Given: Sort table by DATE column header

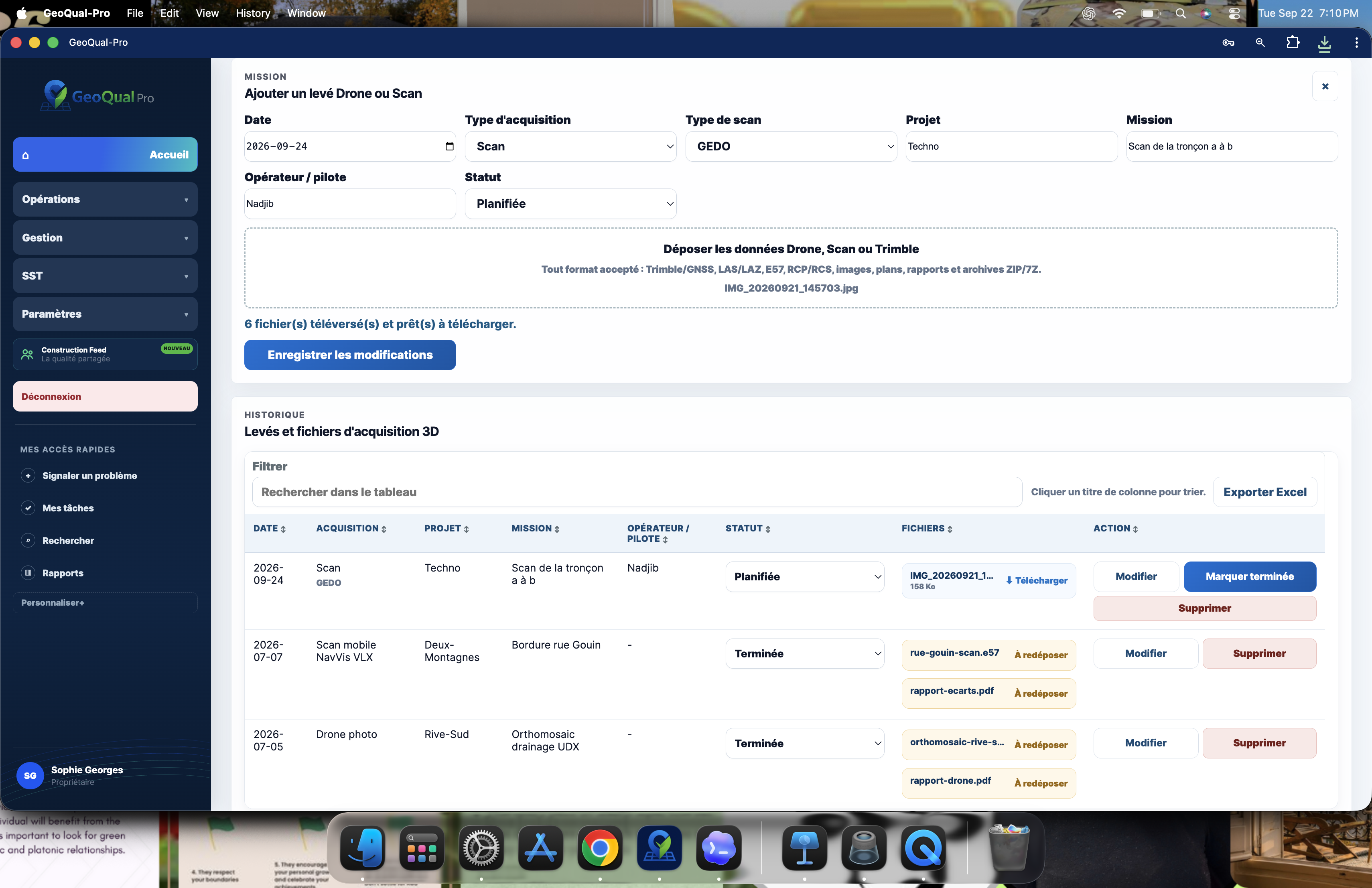Looking at the screenshot, I should pyautogui.click(x=270, y=528).
